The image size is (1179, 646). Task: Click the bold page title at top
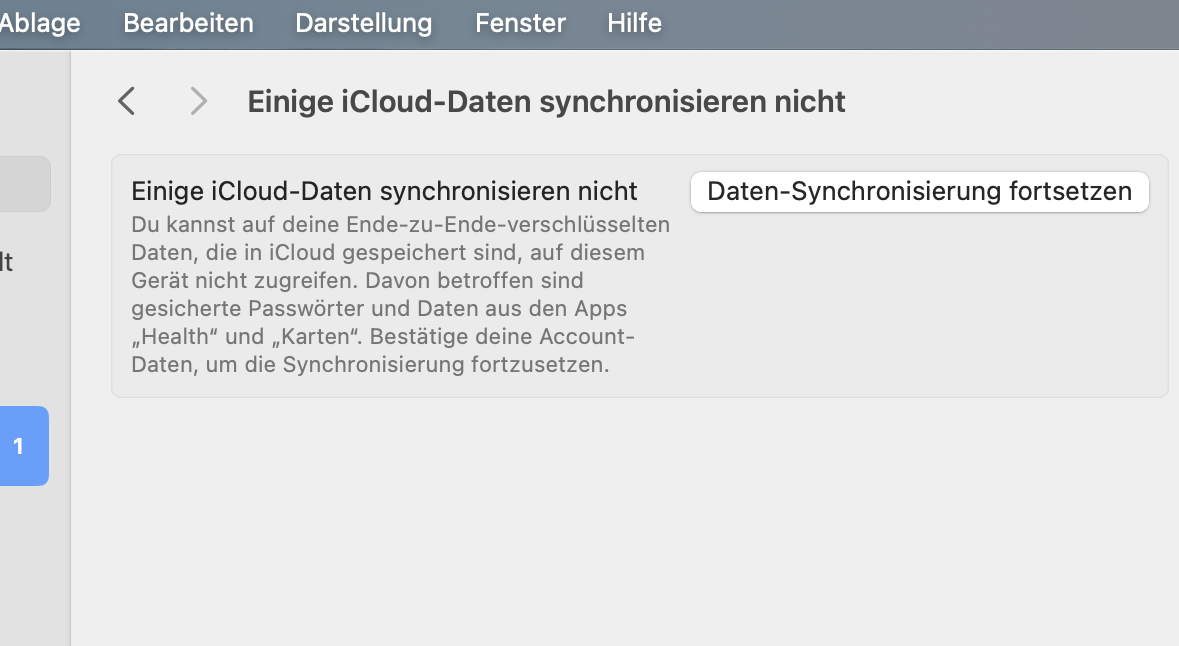coord(546,102)
